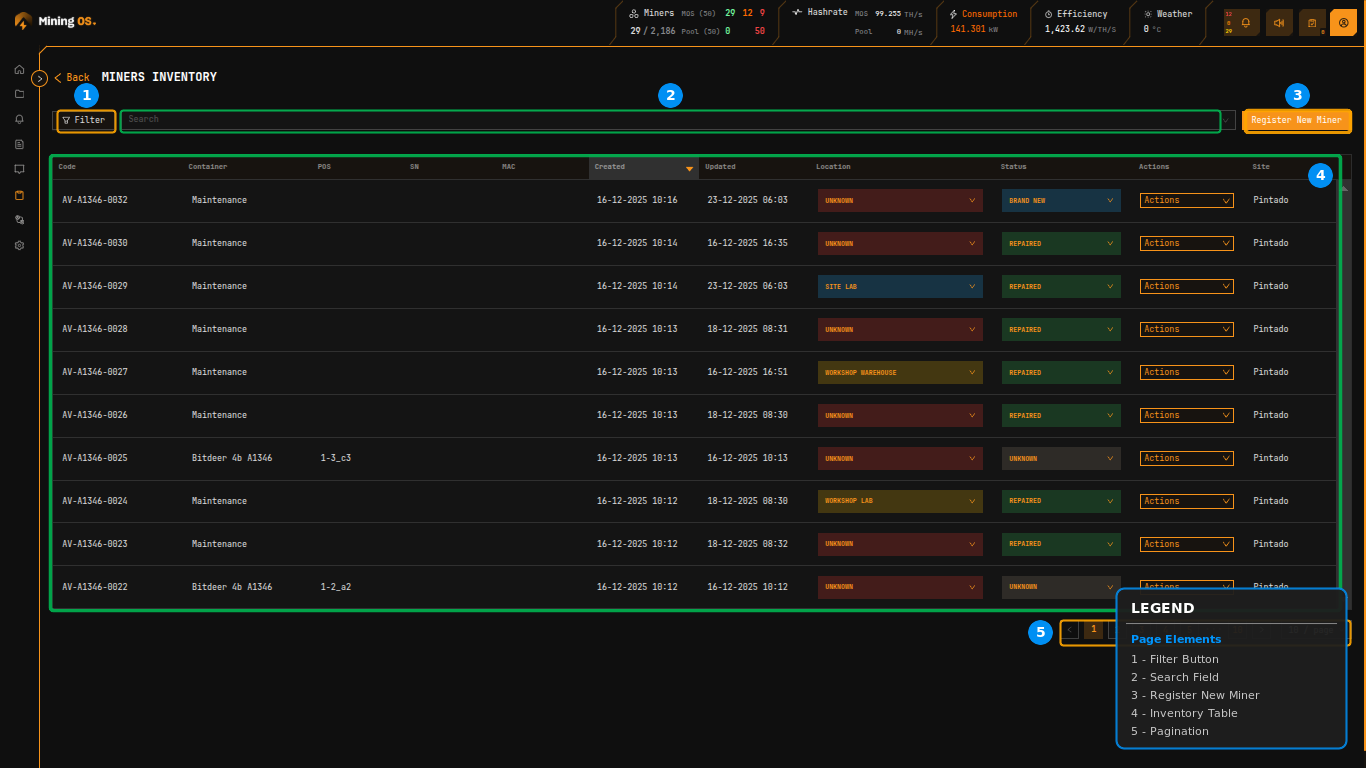Mute alerts with the speaker icon

[1279, 21]
